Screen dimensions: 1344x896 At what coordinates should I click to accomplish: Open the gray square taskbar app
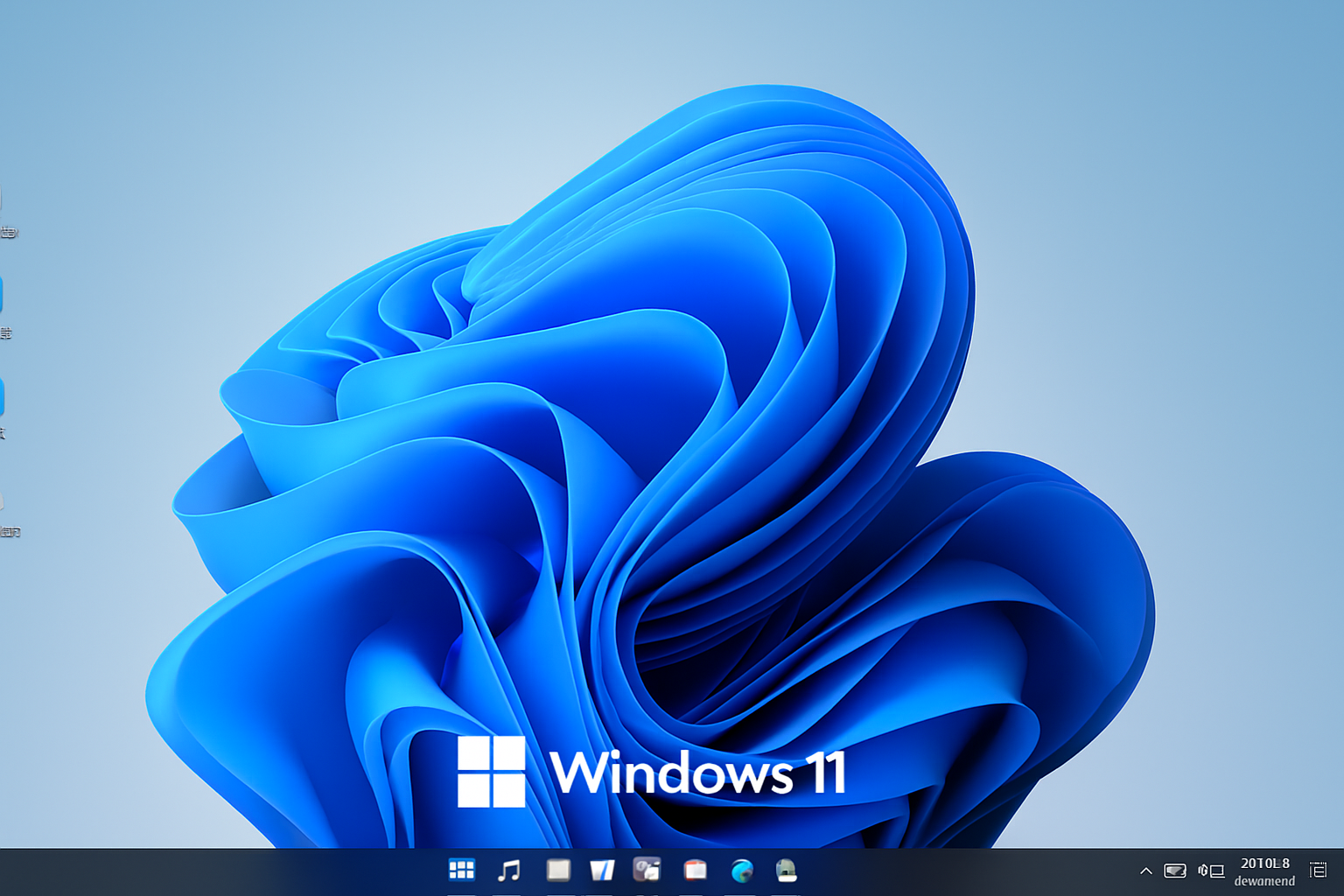tap(558, 870)
